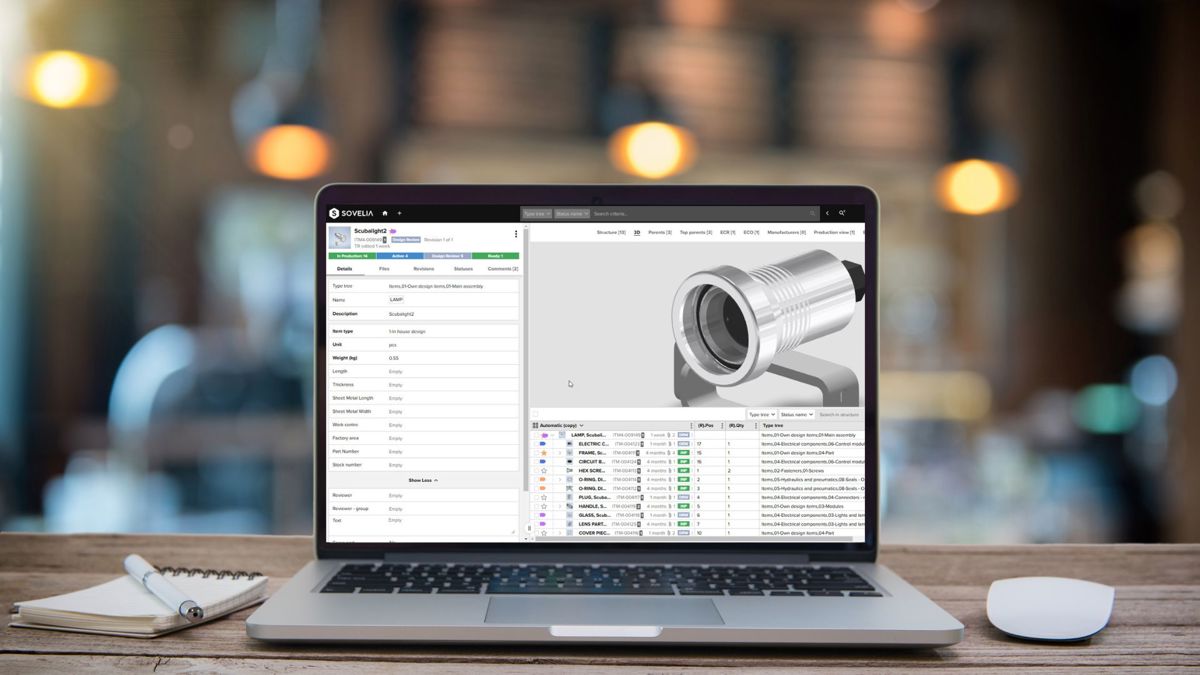Click the Show Less link

click(422, 480)
